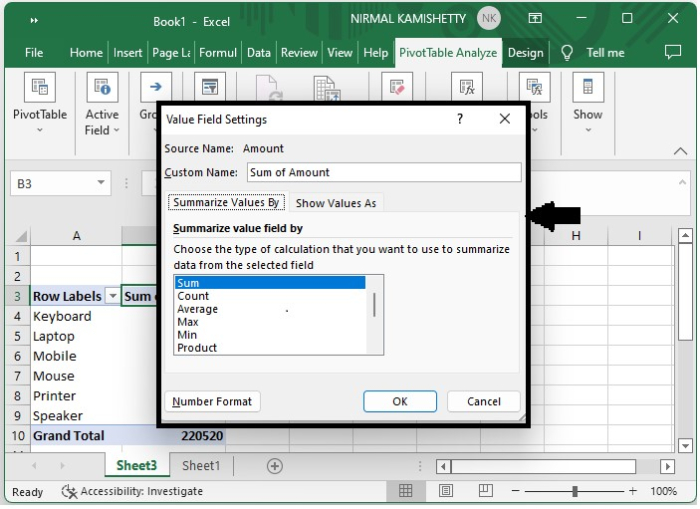
Task: Switch to the Design ribbon tab
Action: (x=525, y=53)
